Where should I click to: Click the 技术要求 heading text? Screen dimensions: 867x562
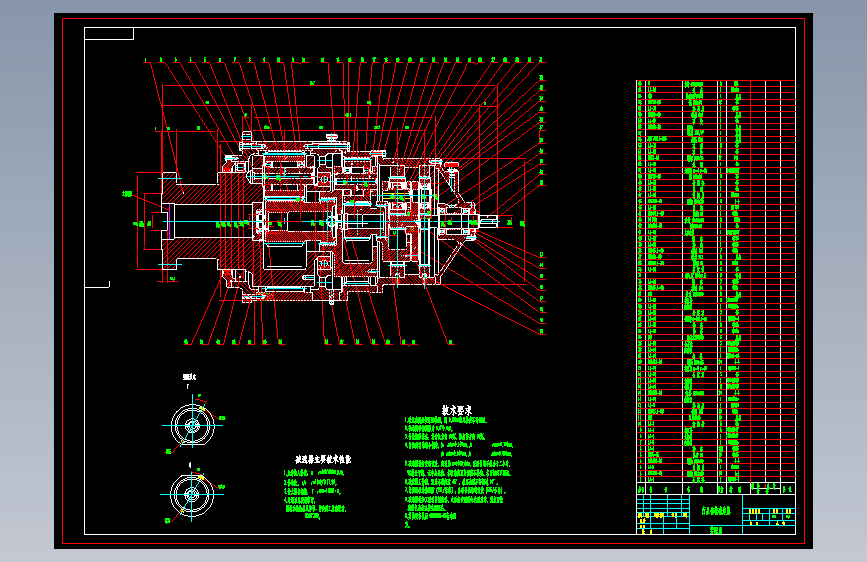click(457, 410)
